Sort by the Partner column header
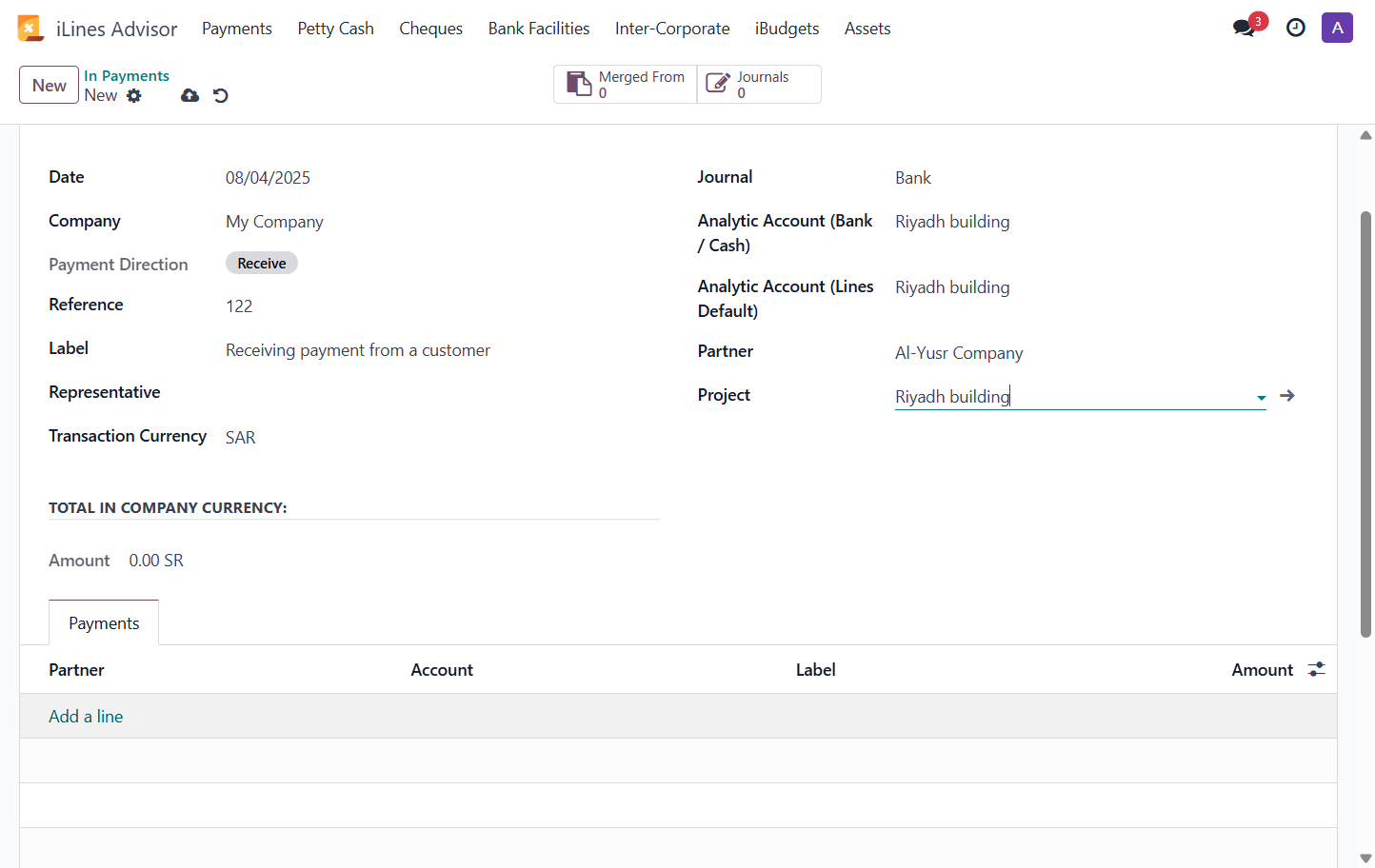 76,670
